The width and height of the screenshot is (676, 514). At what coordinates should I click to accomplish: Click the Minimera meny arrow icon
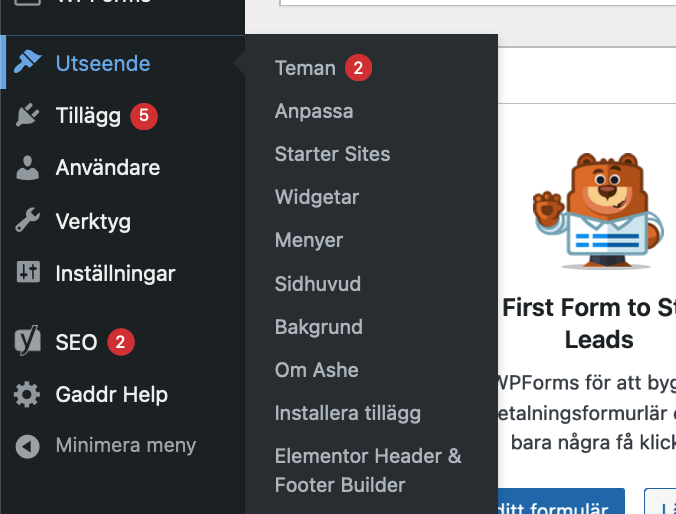point(28,446)
